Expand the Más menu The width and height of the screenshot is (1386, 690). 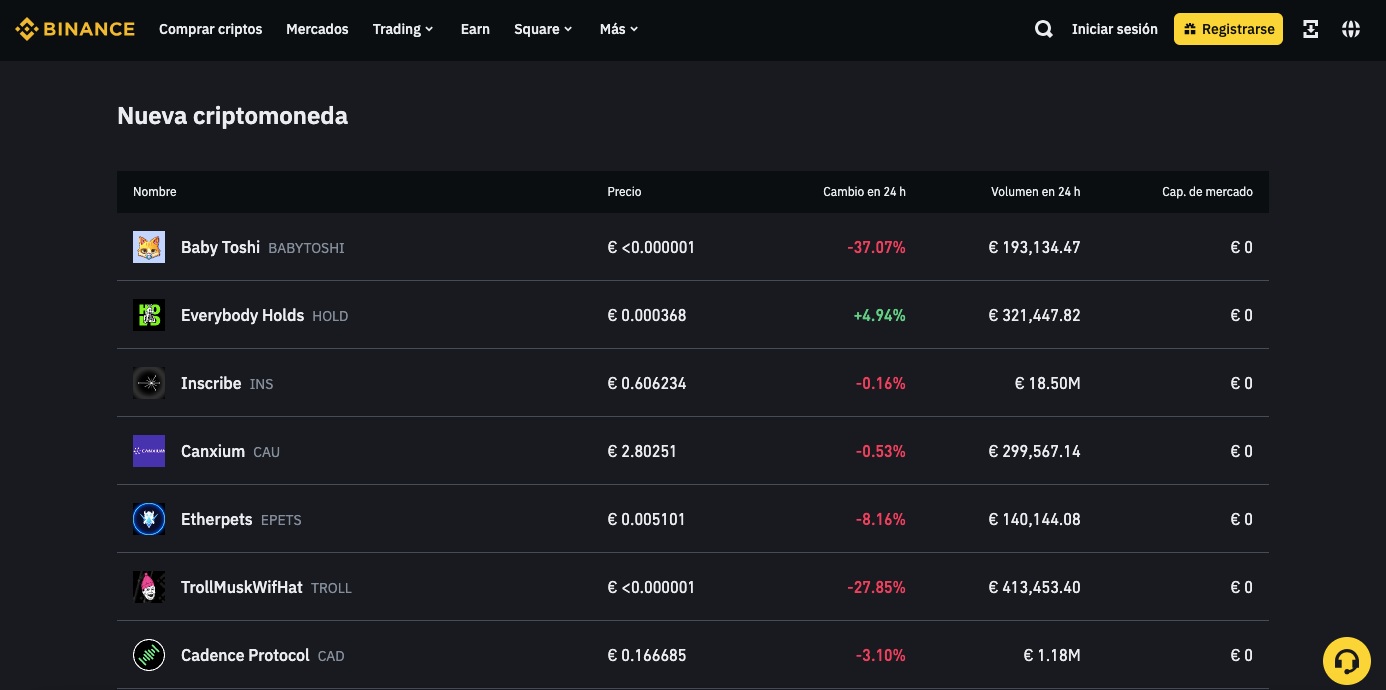click(619, 29)
